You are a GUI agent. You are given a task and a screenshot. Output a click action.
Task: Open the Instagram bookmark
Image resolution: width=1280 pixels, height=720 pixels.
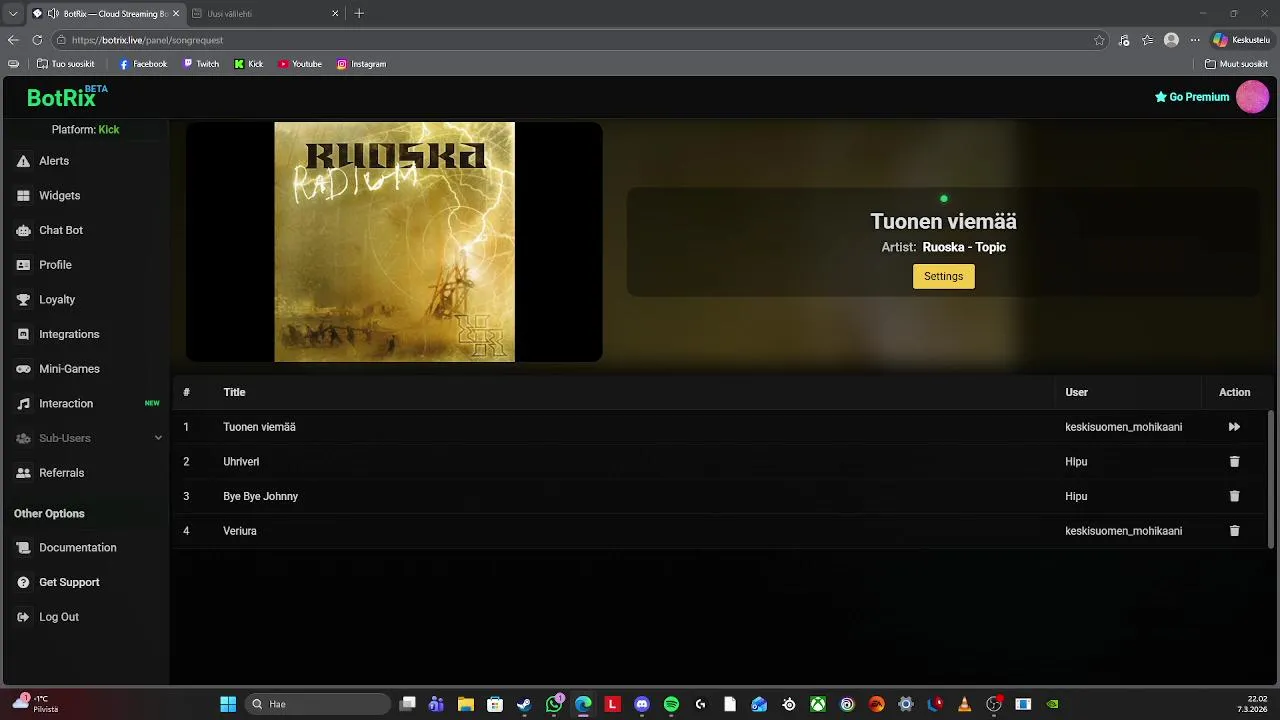[x=361, y=64]
